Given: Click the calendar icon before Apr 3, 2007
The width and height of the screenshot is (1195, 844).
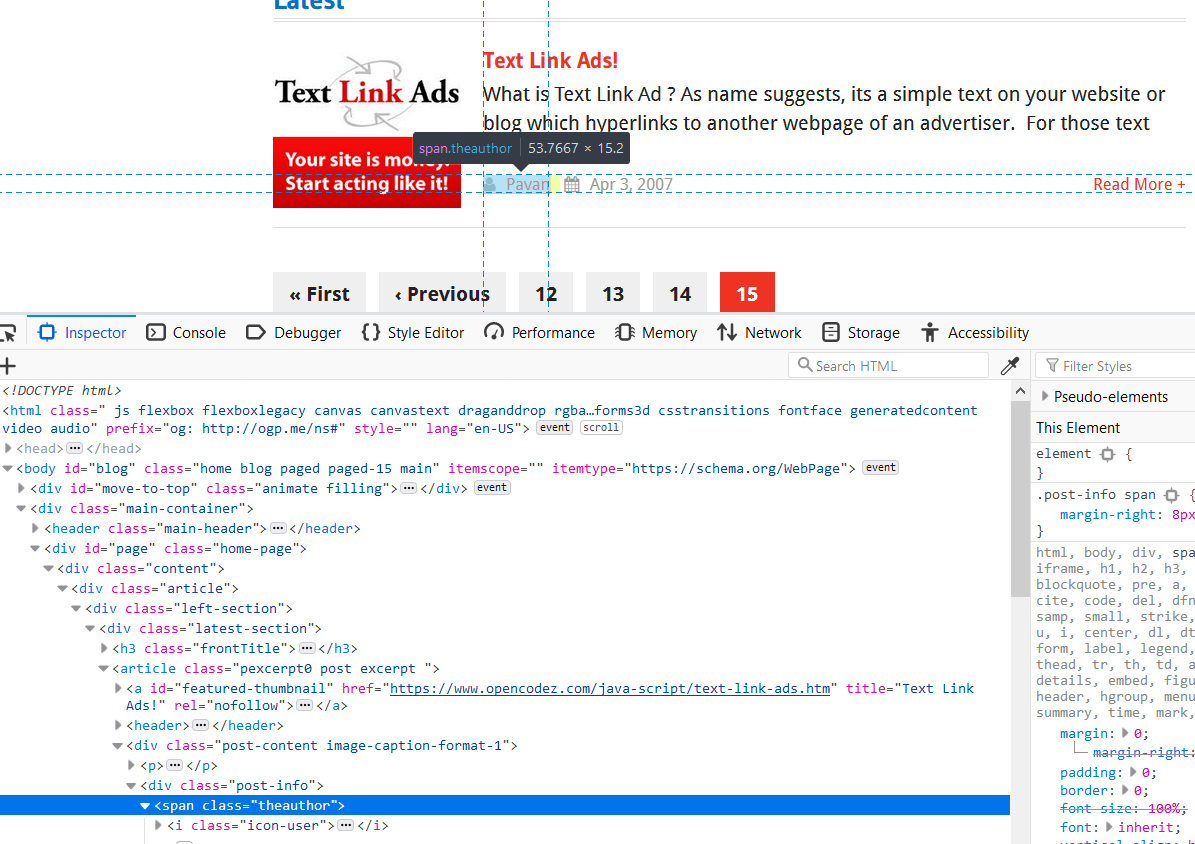Looking at the screenshot, I should pos(572,185).
